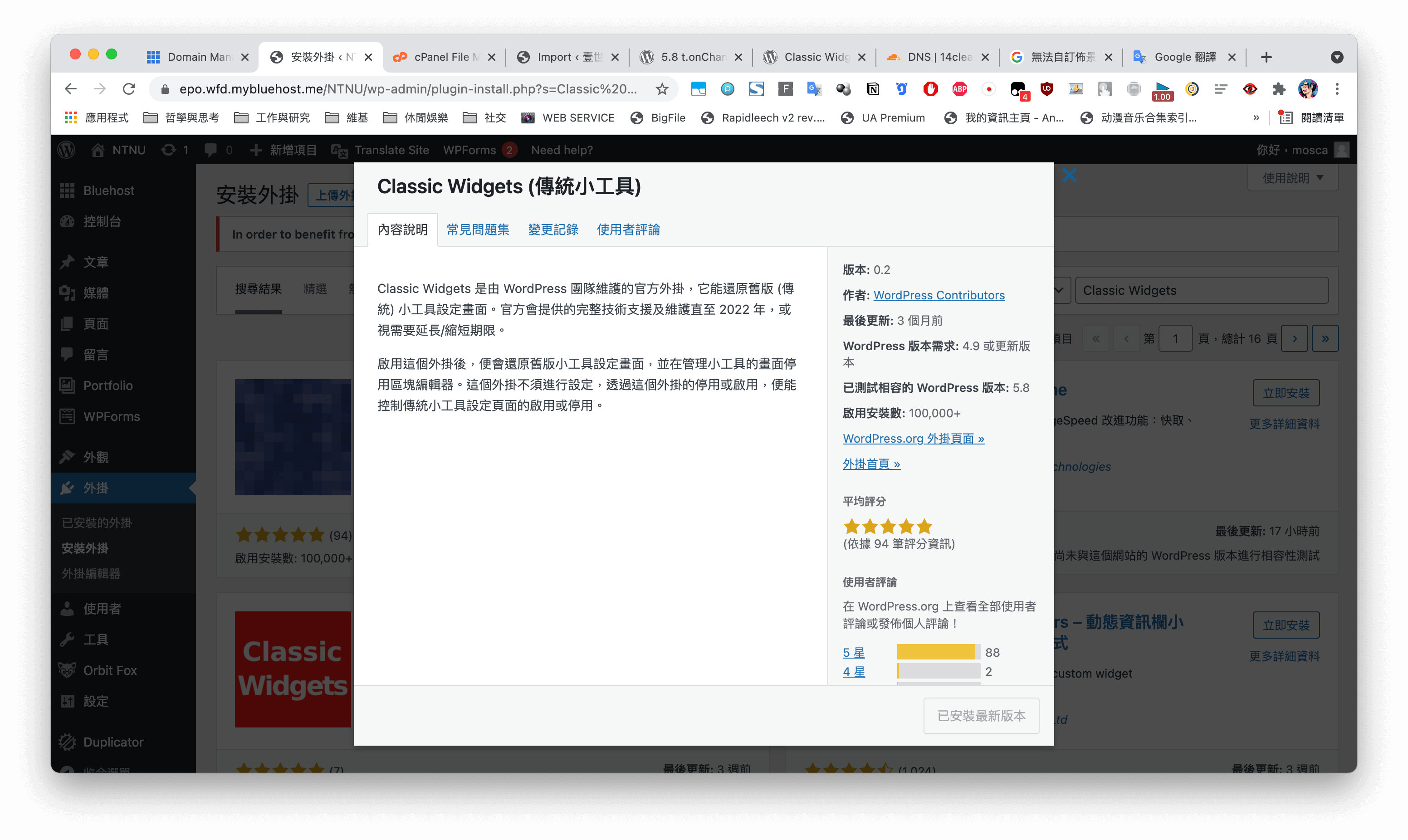Click the browser back arrow

pos(71,89)
